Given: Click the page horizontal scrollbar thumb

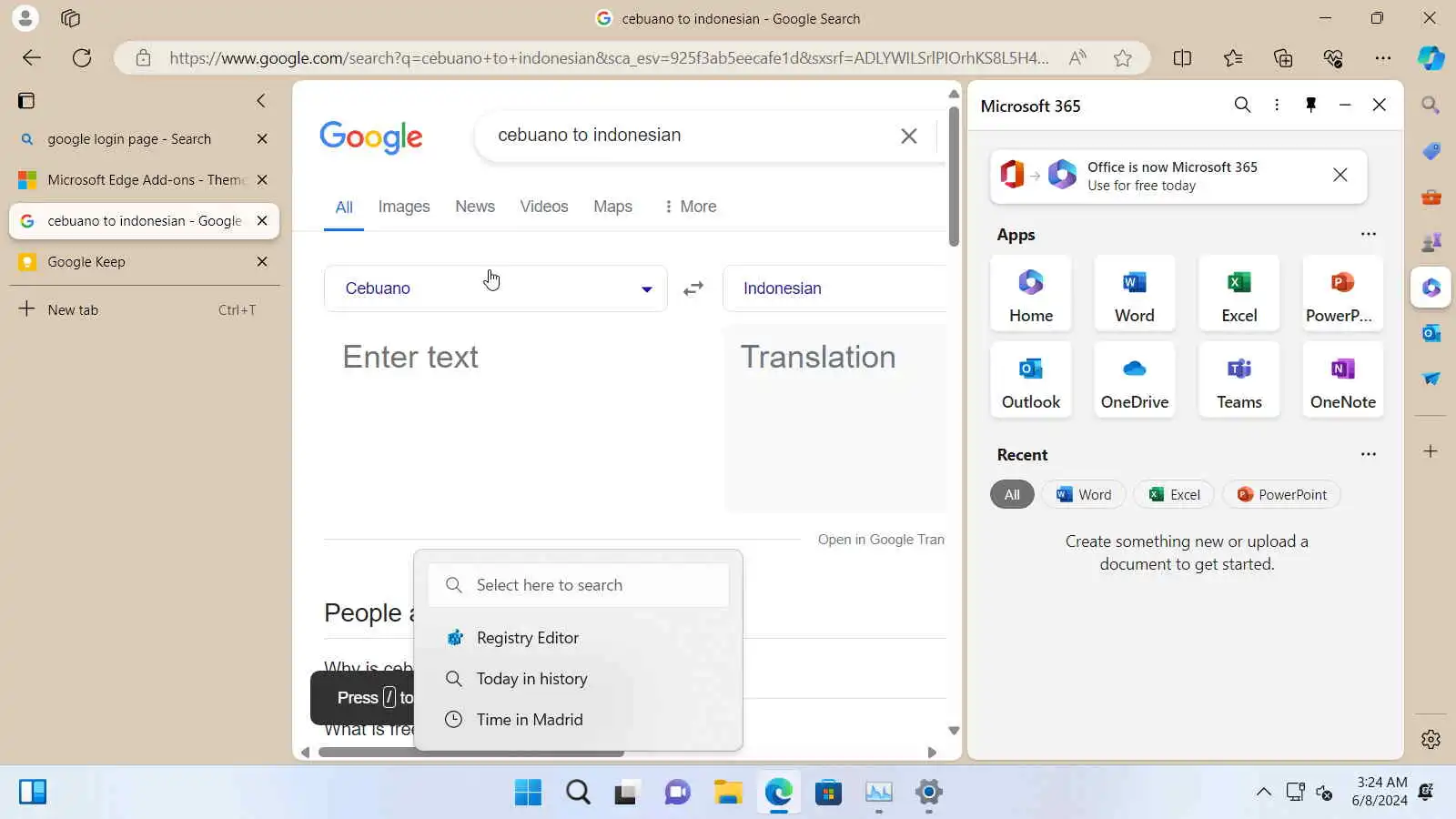Looking at the screenshot, I should click(471, 753).
